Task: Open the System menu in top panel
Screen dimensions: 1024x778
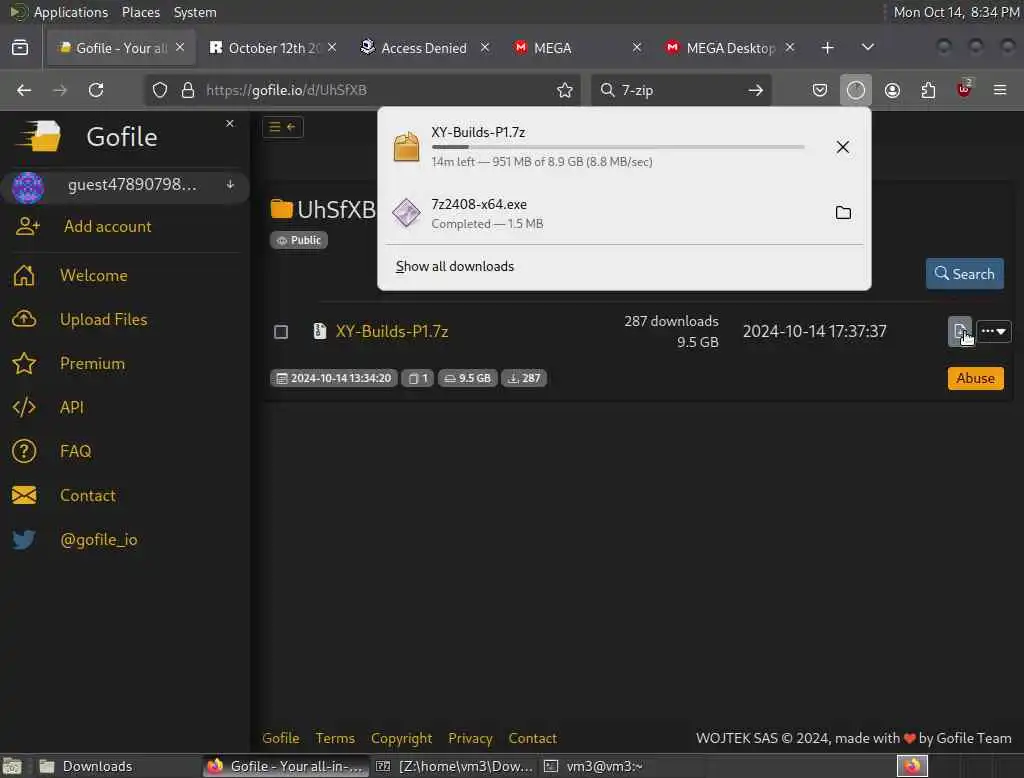Action: pos(195,12)
